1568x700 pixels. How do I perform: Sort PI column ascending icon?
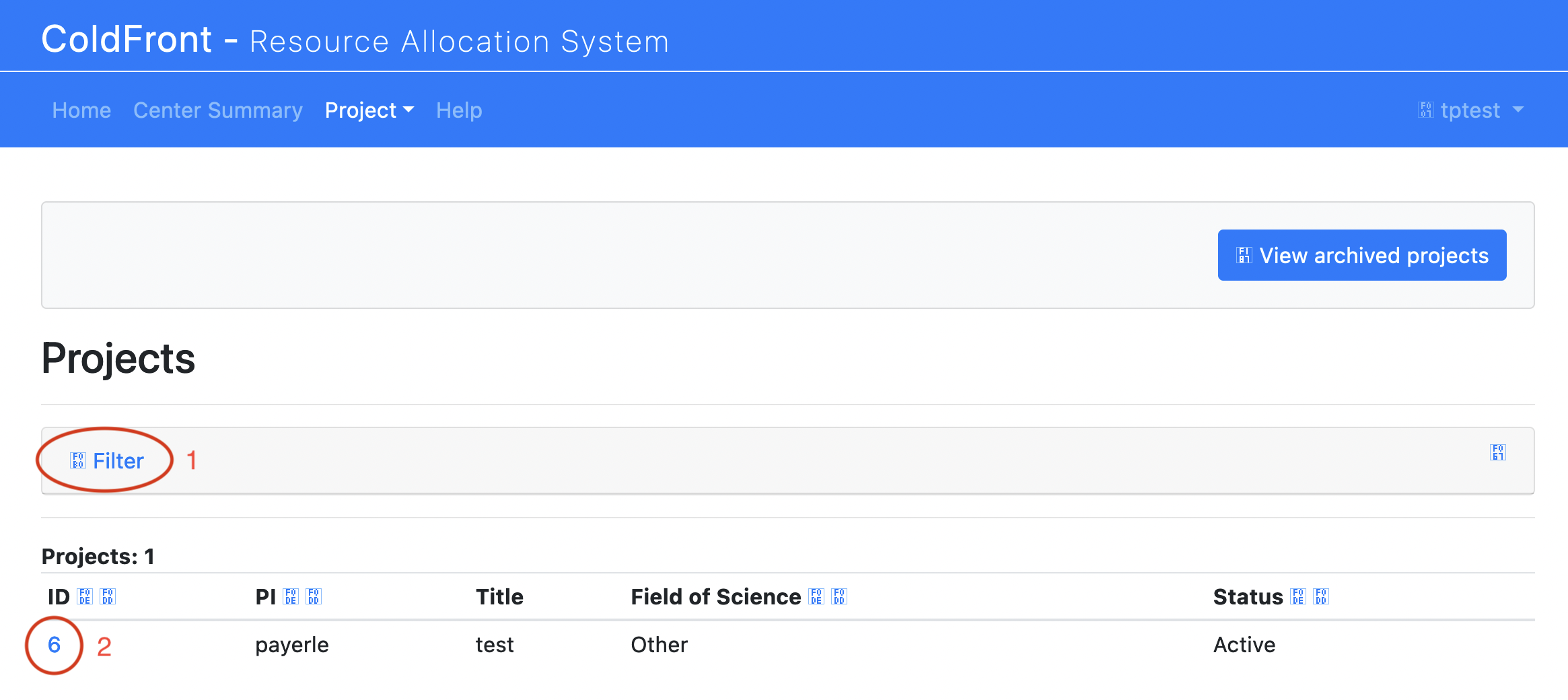pos(291,596)
